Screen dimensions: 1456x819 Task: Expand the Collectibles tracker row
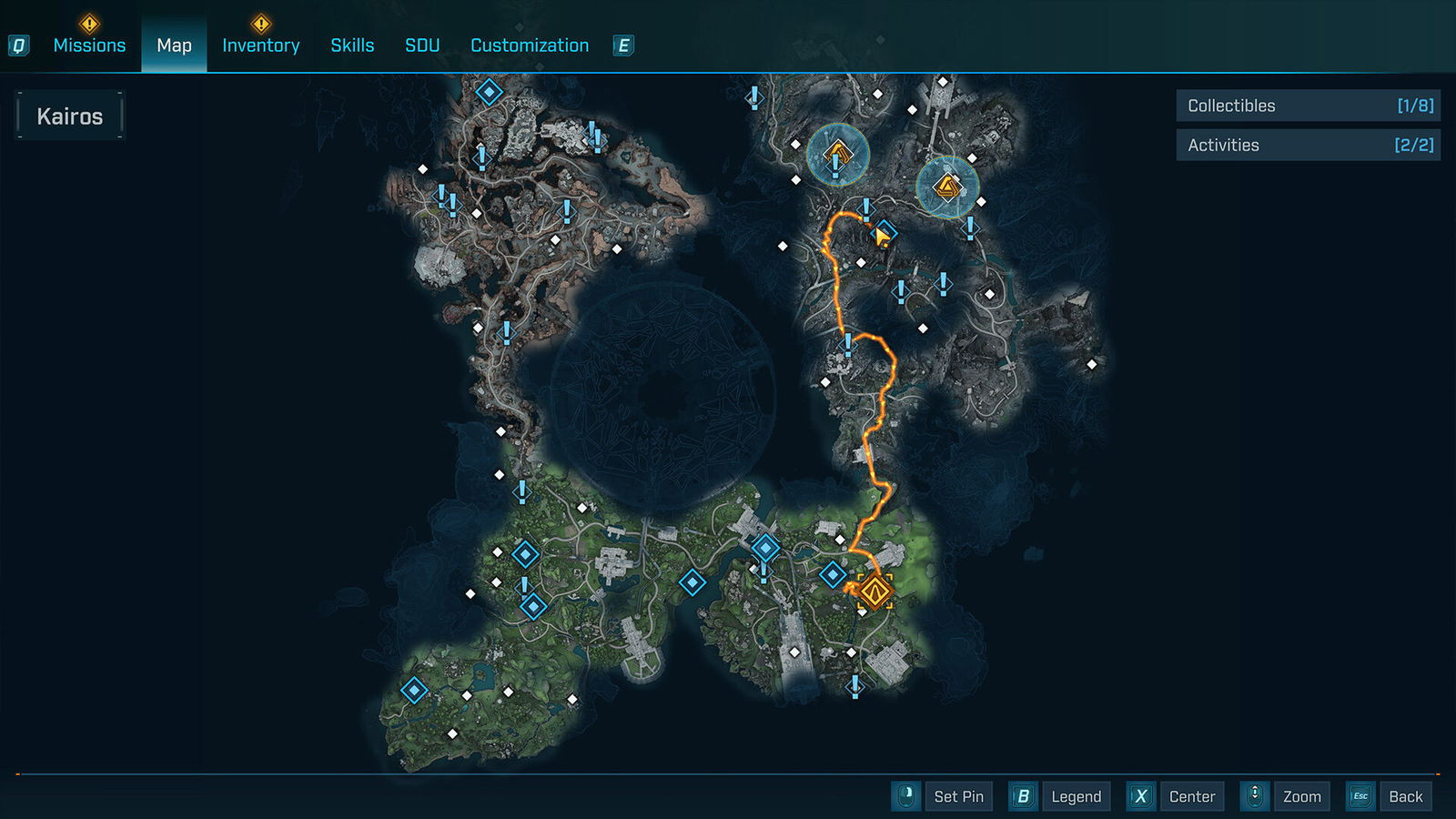pyautogui.click(x=1308, y=106)
